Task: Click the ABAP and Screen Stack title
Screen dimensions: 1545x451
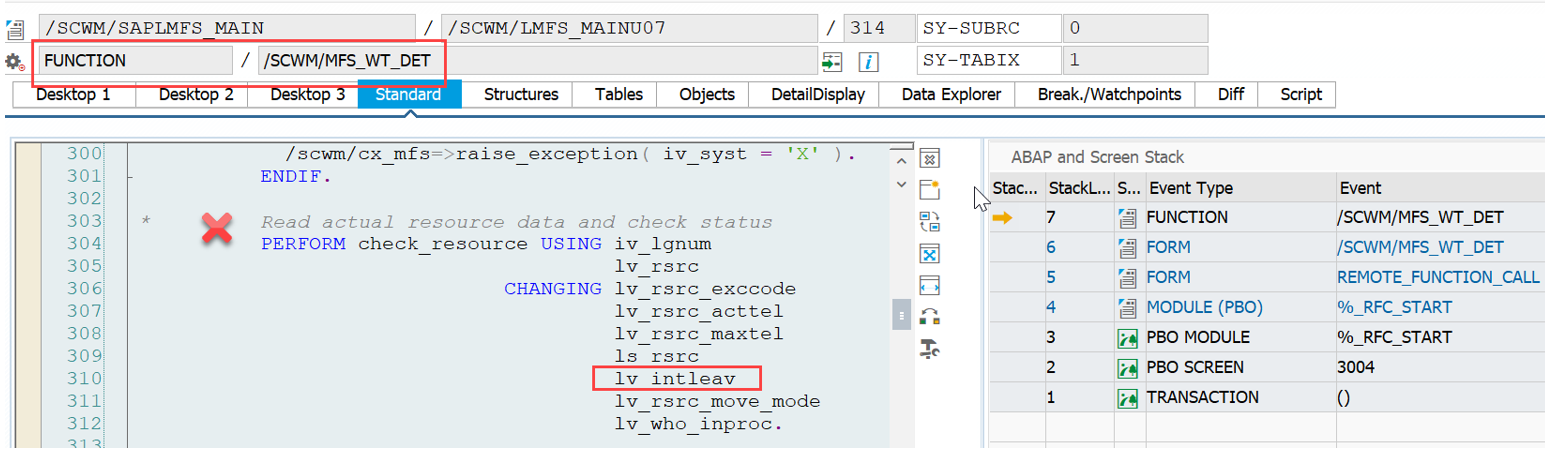Action: 1098,157
